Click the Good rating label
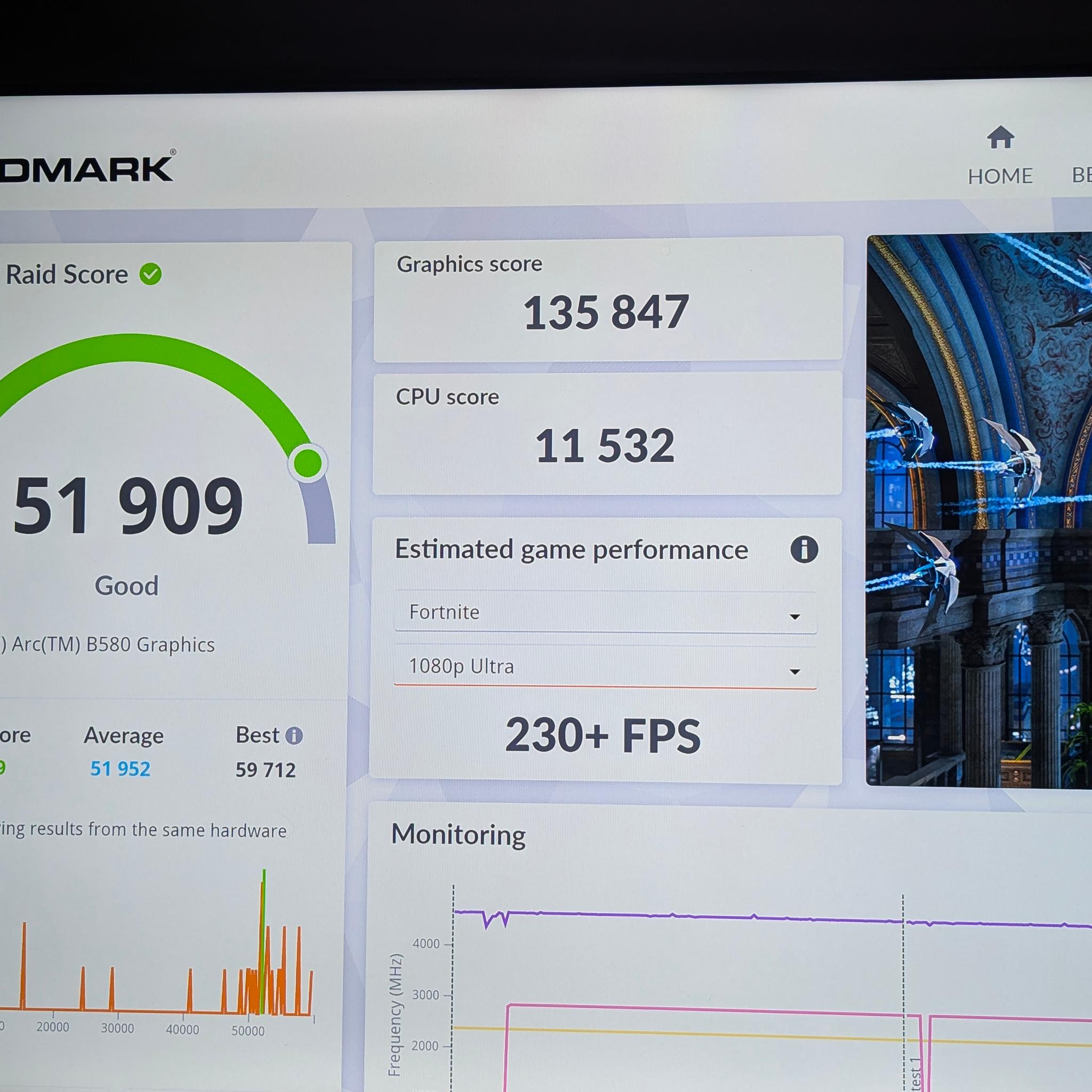Viewport: 1092px width, 1092px height. [126, 585]
